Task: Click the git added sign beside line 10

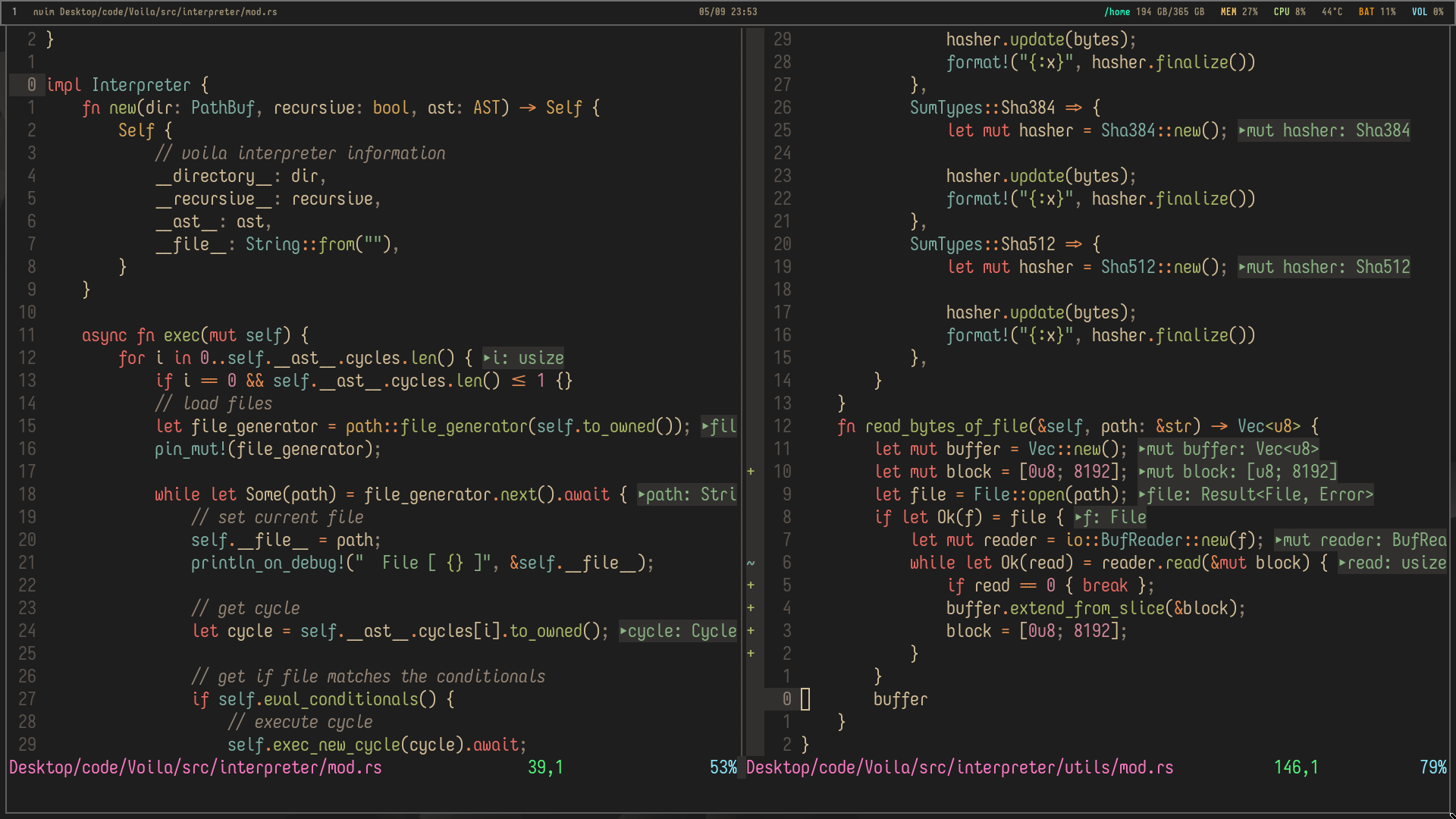Action: (x=751, y=472)
